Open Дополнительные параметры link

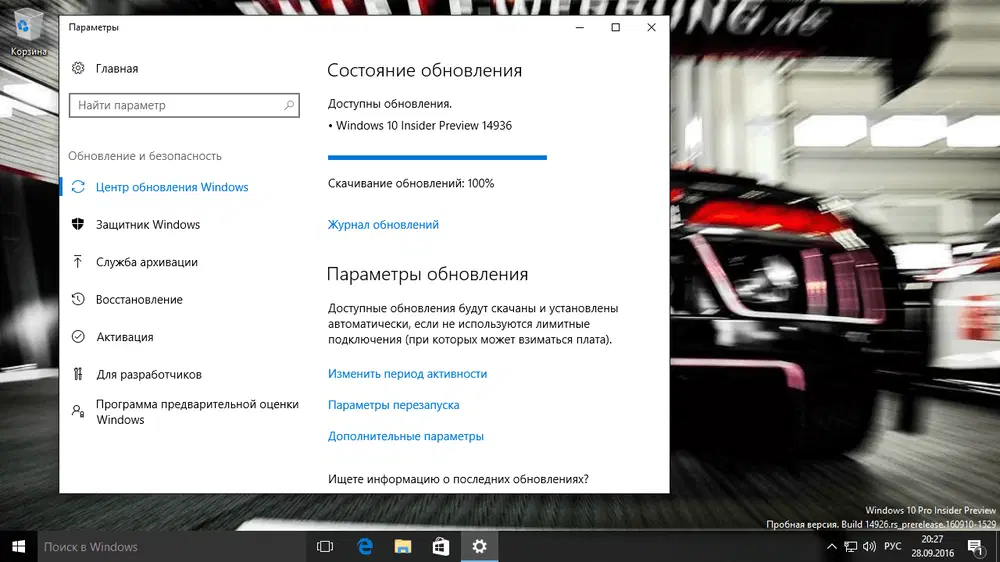pyautogui.click(x=406, y=436)
